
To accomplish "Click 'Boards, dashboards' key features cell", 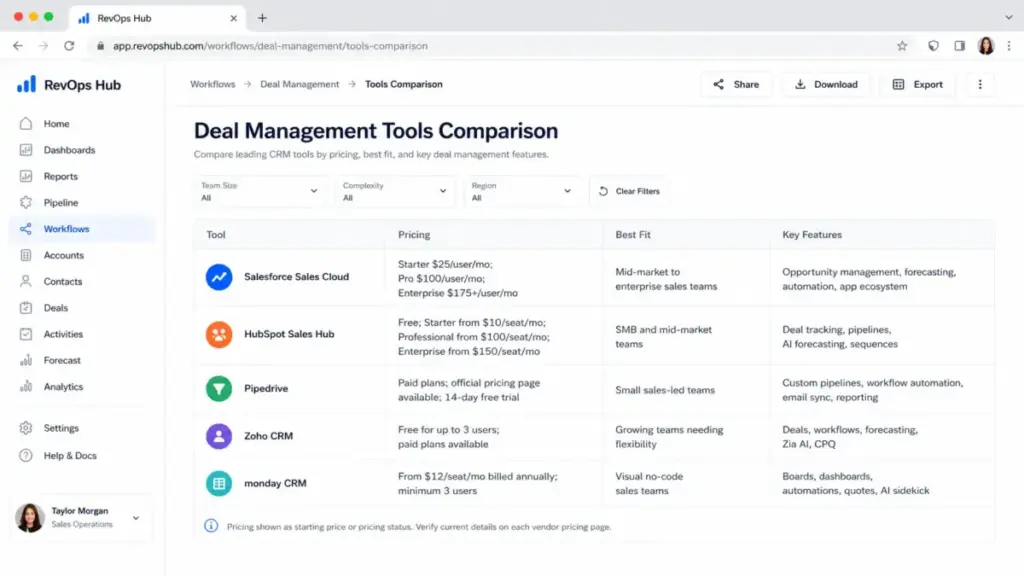I will pyautogui.click(x=856, y=483).
